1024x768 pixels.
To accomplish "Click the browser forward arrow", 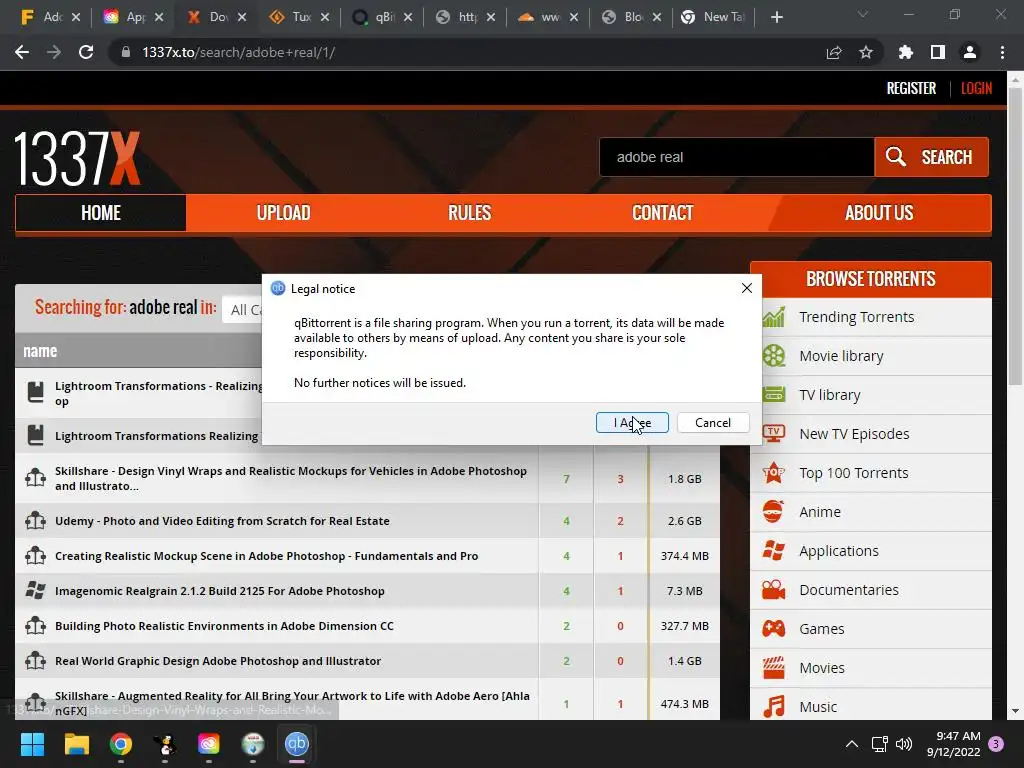I will tap(54, 52).
